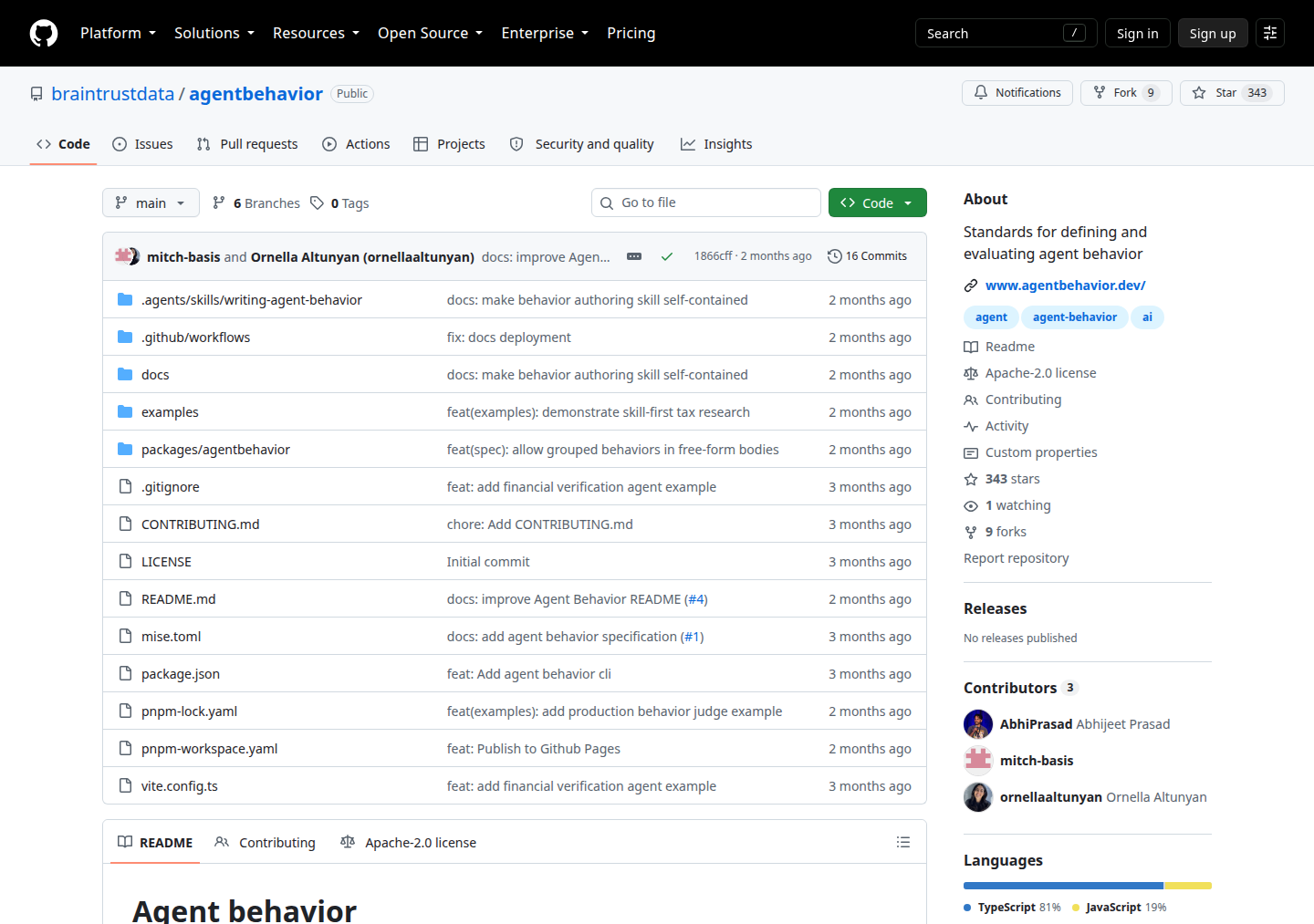Click the eye icon beside 1 watching
Viewport: 1314px width, 924px height.
tap(971, 505)
